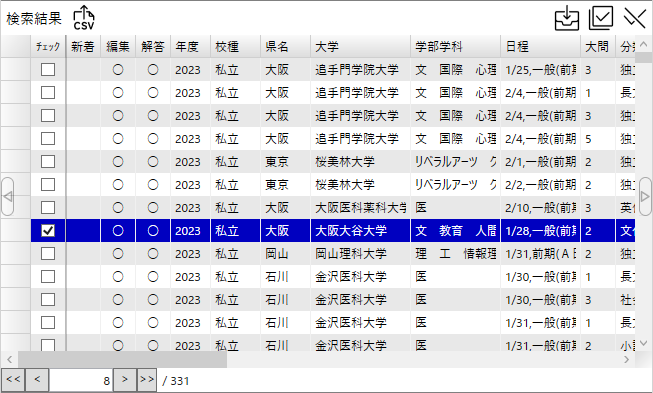
Task: Click 編集 circle in 桜美林大学 2/1 row
Action: pyautogui.click(x=118, y=162)
